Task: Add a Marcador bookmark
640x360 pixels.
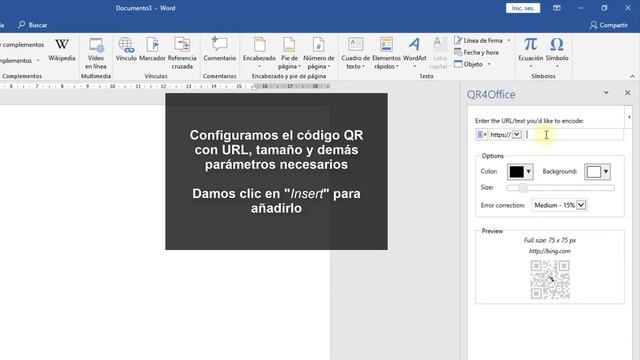Action: point(152,50)
